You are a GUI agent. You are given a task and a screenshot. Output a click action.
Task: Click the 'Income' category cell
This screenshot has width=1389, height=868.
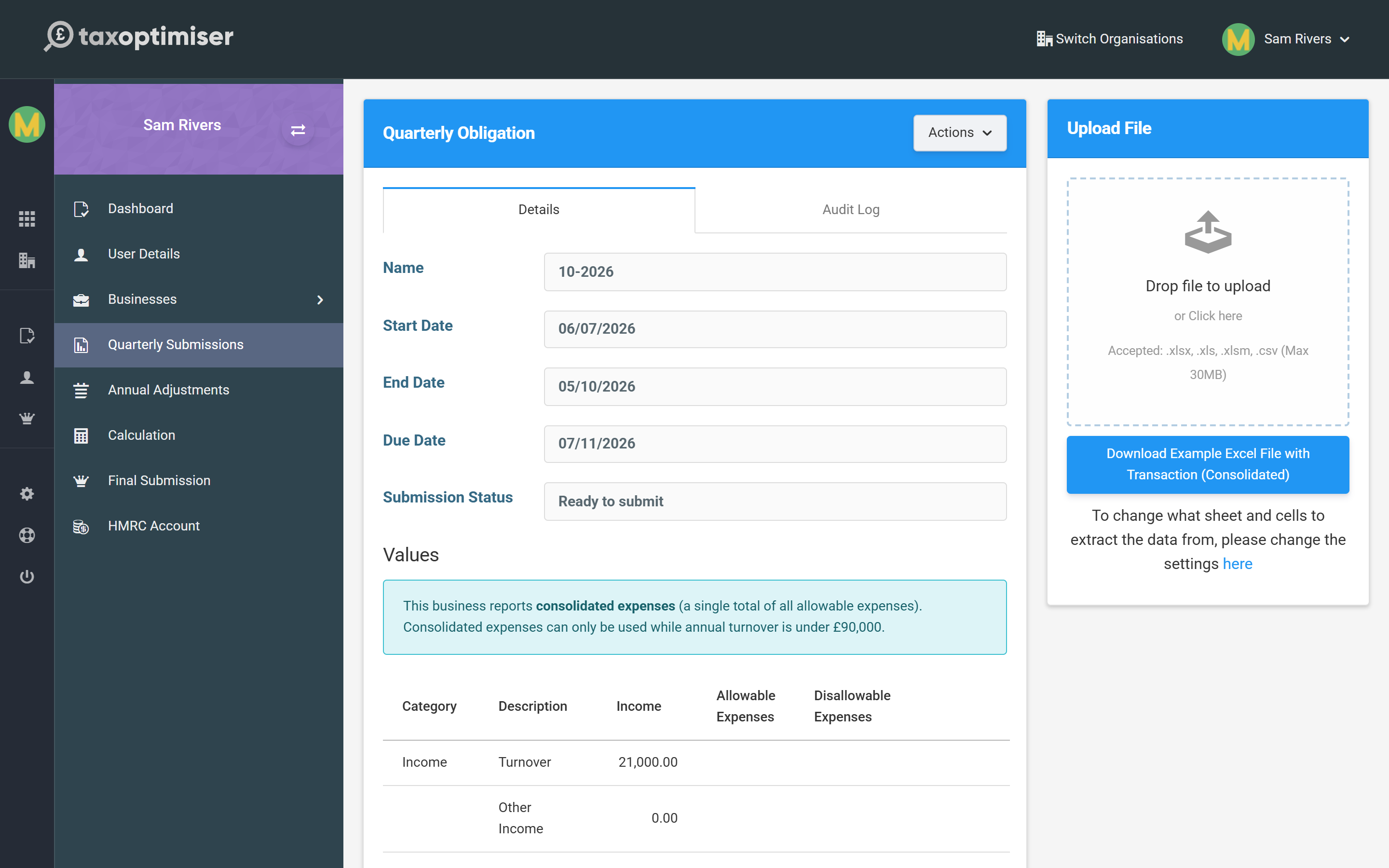click(x=424, y=762)
